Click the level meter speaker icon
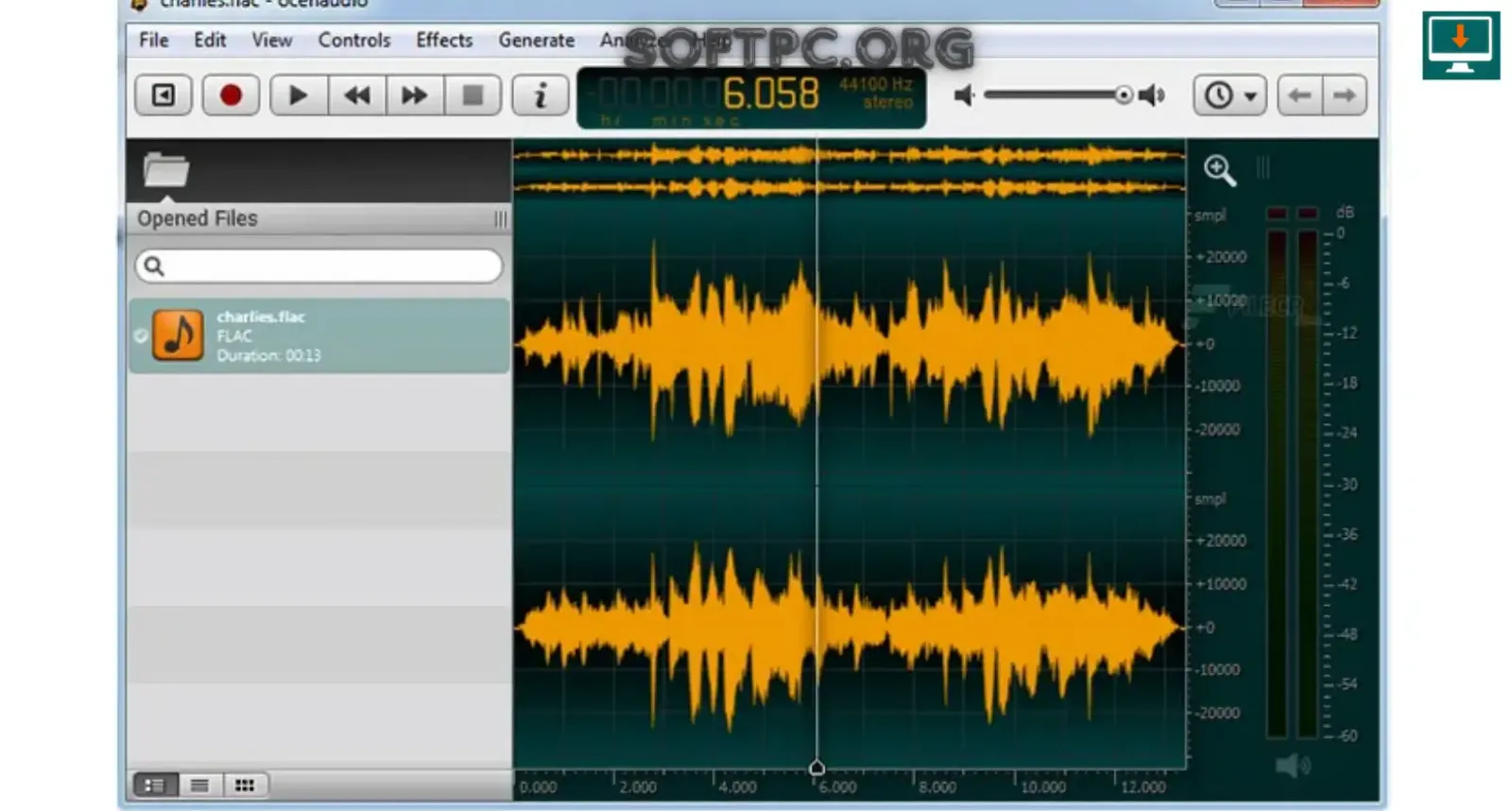 [x=1293, y=765]
